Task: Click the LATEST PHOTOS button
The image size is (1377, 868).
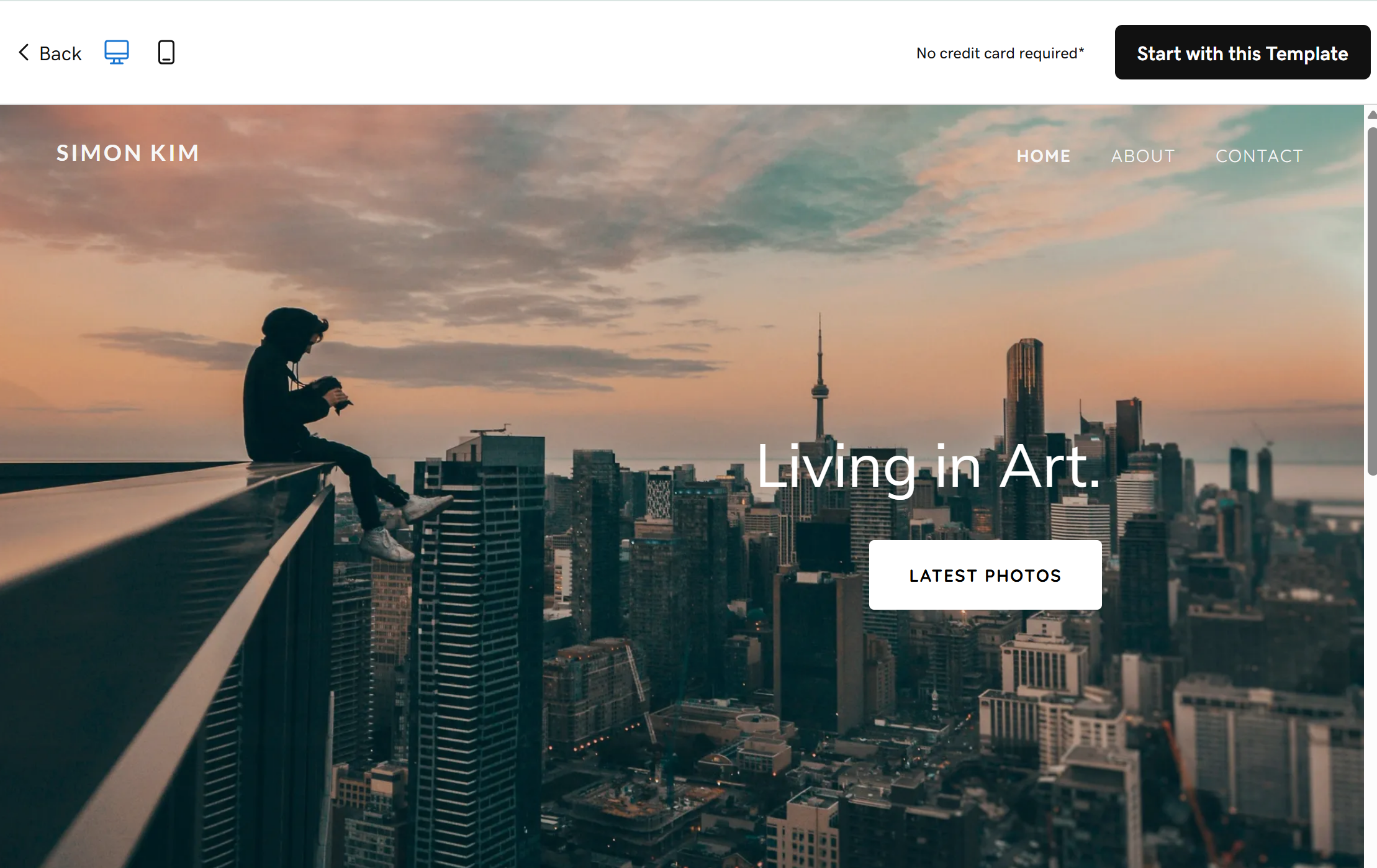Action: (x=985, y=575)
